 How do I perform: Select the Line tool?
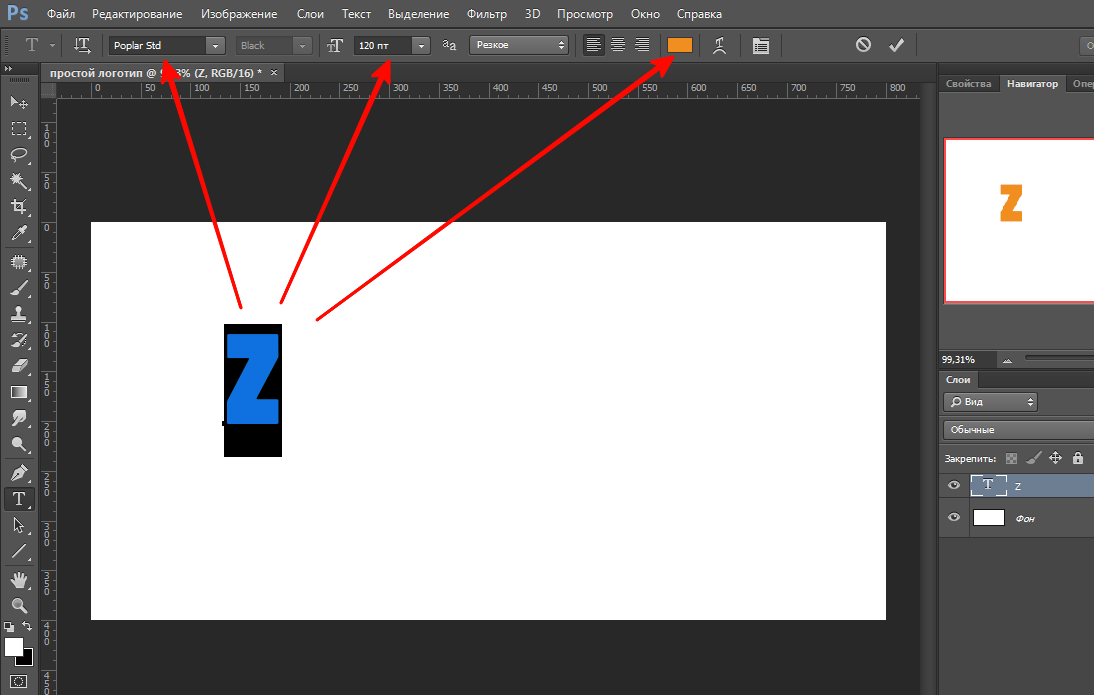click(19, 551)
